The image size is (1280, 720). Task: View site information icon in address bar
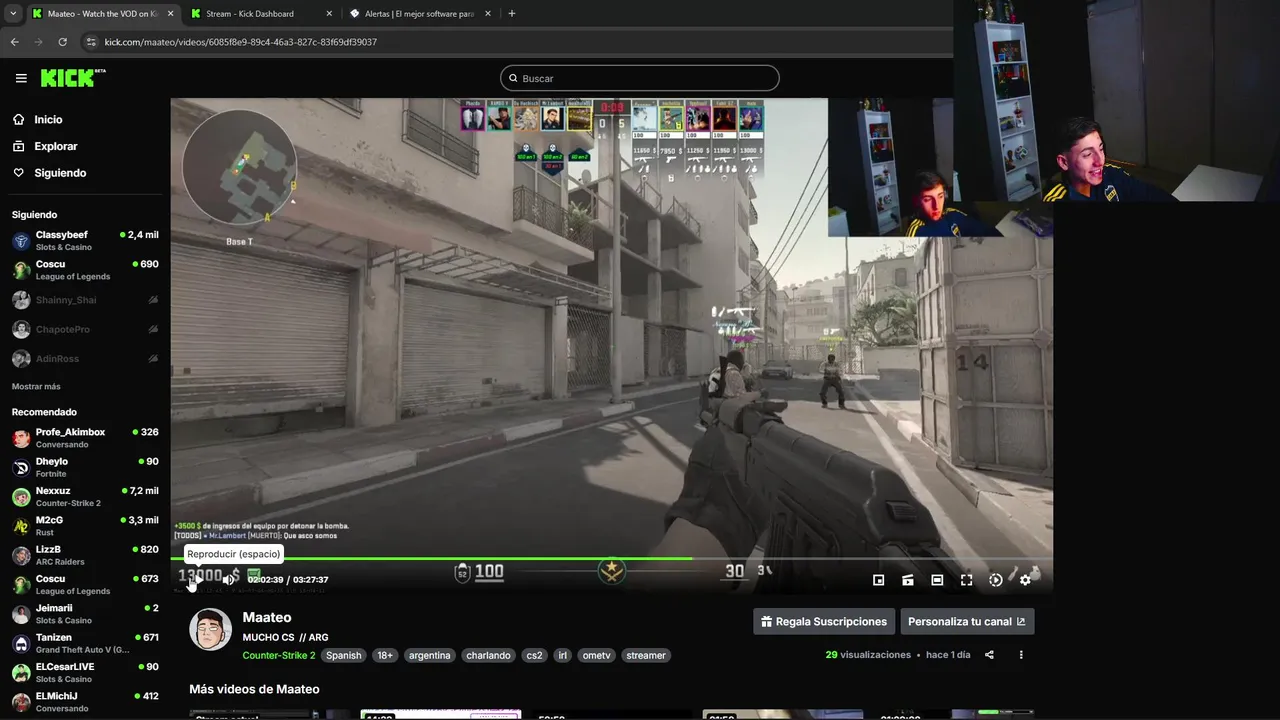tap(91, 42)
